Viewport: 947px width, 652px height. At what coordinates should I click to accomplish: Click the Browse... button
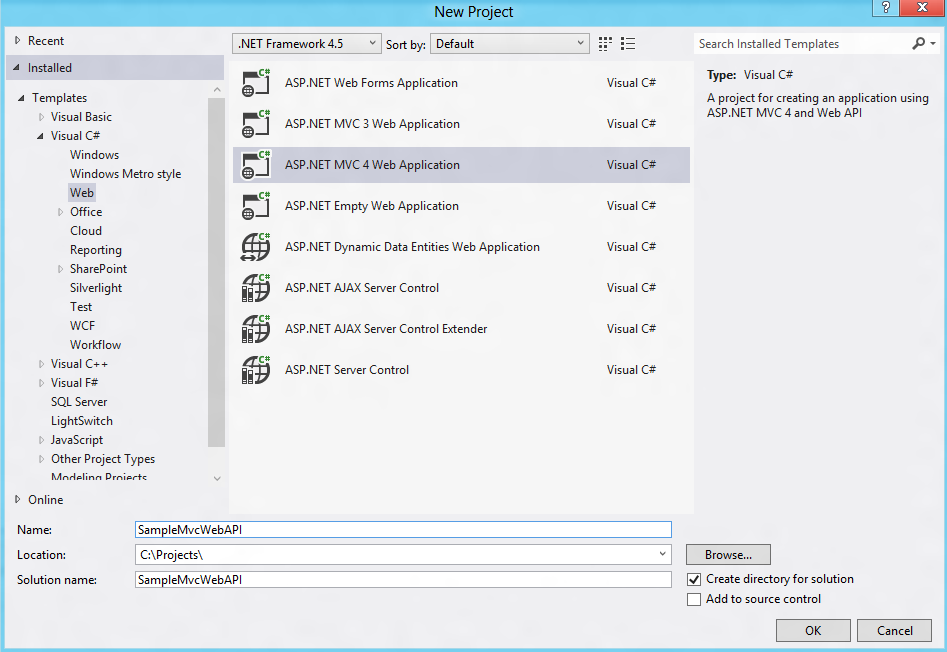[728, 554]
